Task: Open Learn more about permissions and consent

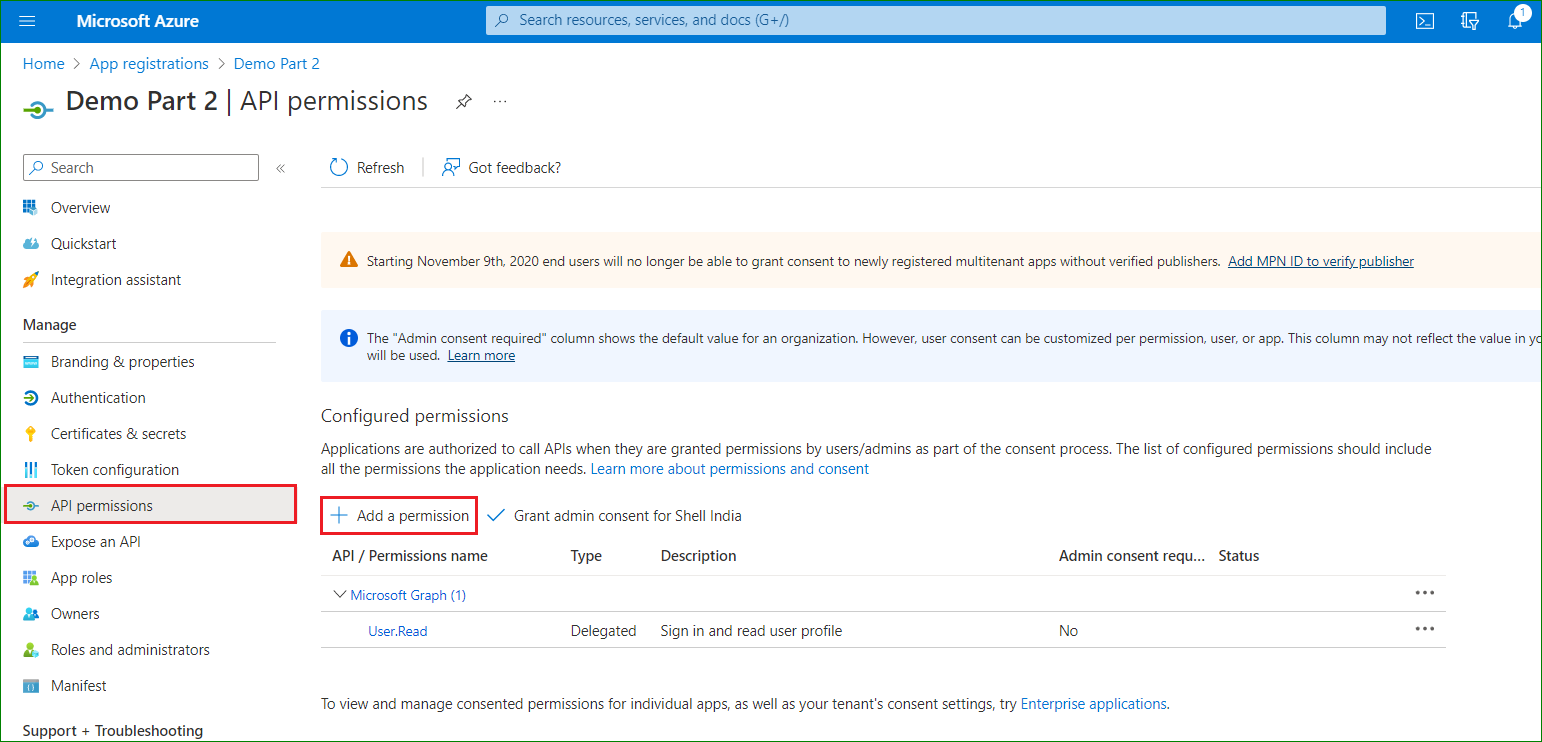Action: [x=730, y=468]
